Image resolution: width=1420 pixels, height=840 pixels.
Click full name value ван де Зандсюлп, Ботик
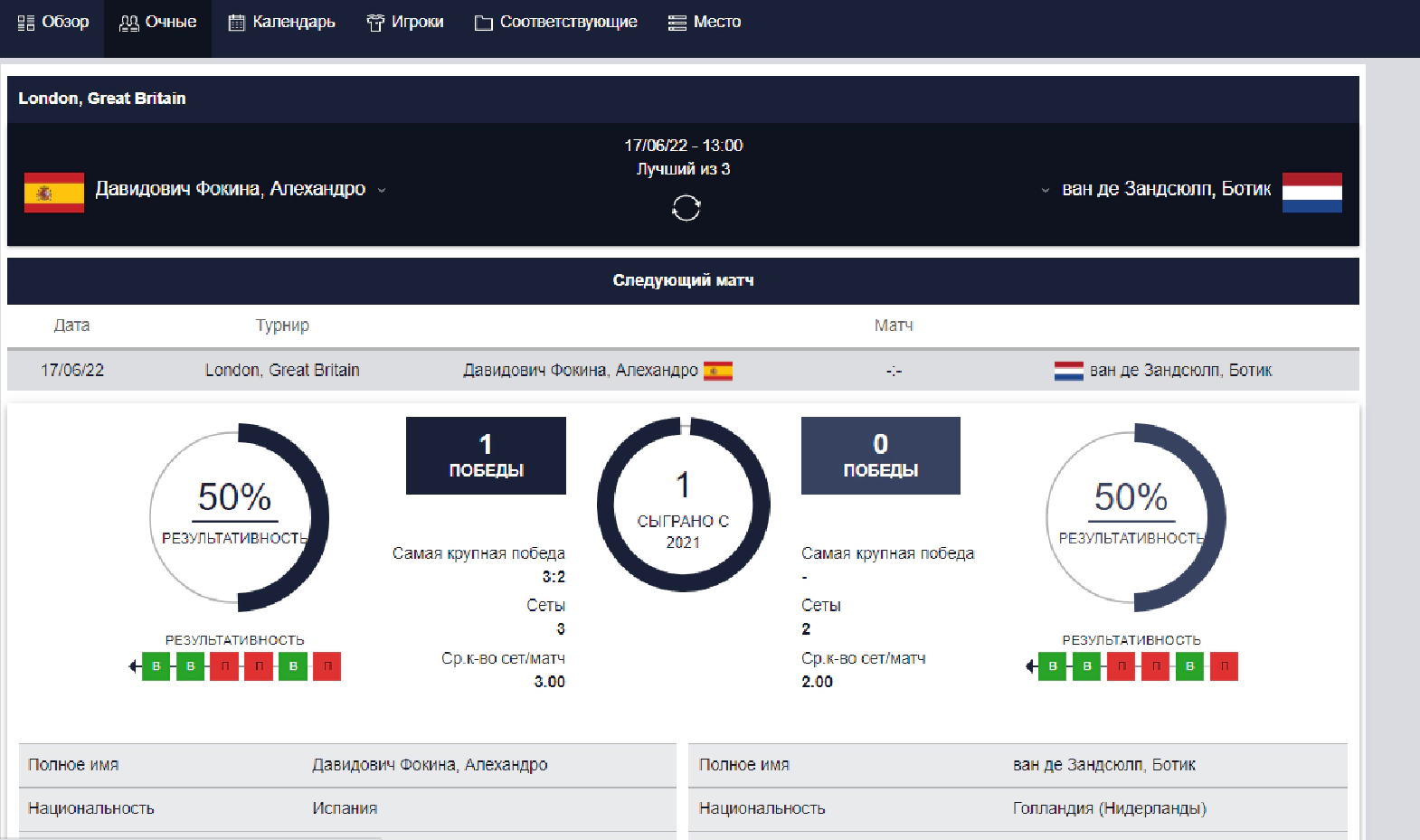pyautogui.click(x=1104, y=765)
